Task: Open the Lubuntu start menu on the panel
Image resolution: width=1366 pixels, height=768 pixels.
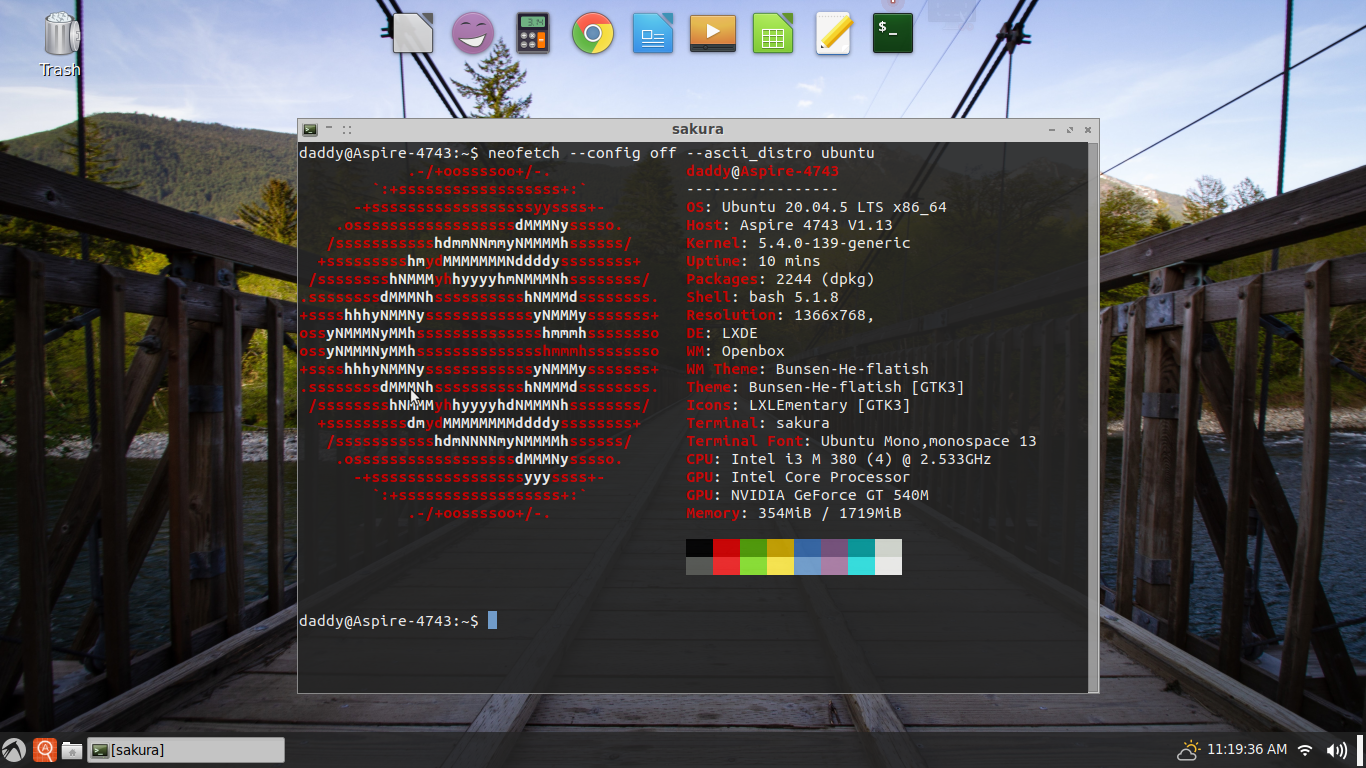Action: tap(14, 750)
